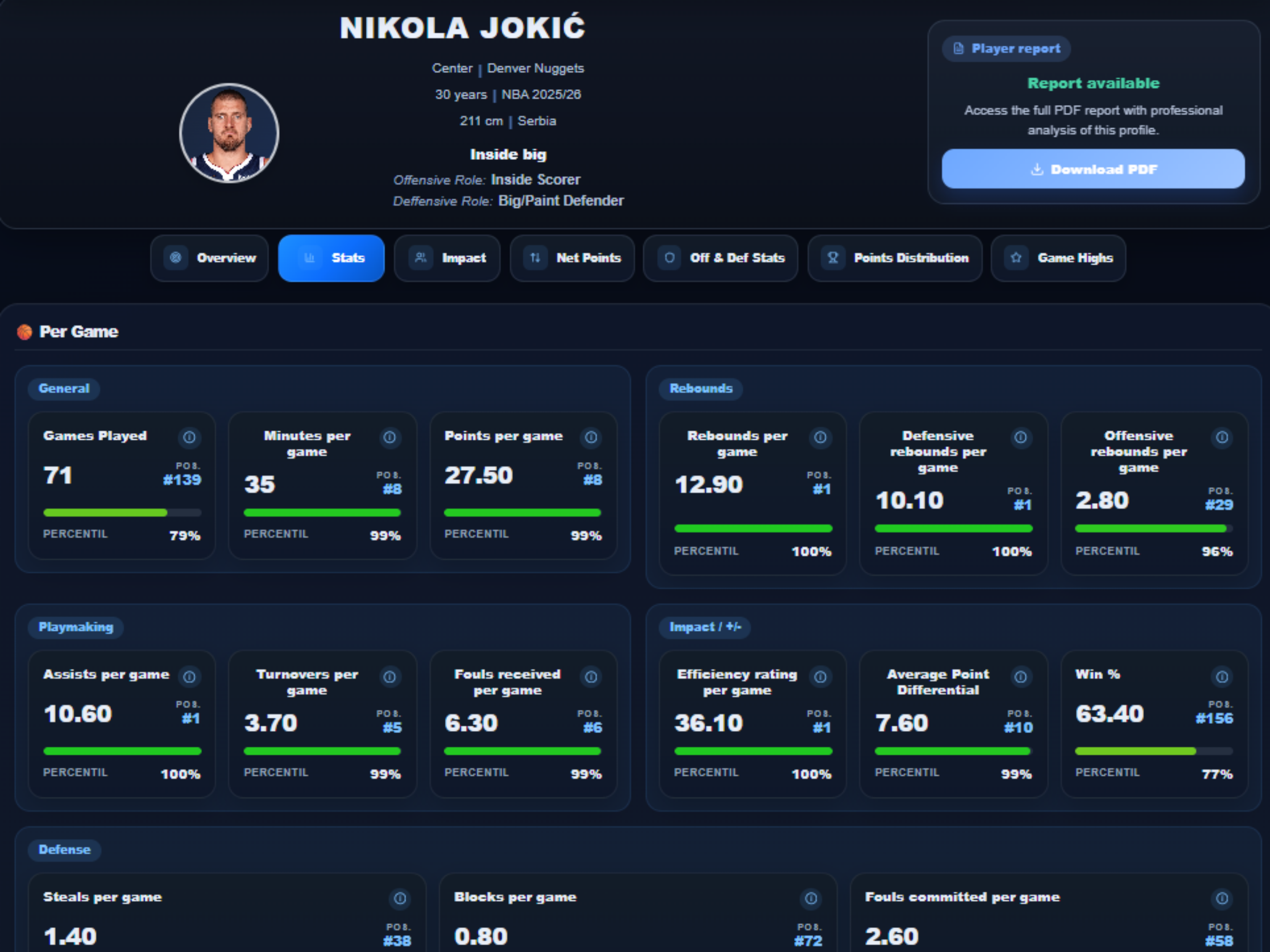Screen dimensions: 1270x952
Task: Open the Impact tab
Action: coord(447,258)
